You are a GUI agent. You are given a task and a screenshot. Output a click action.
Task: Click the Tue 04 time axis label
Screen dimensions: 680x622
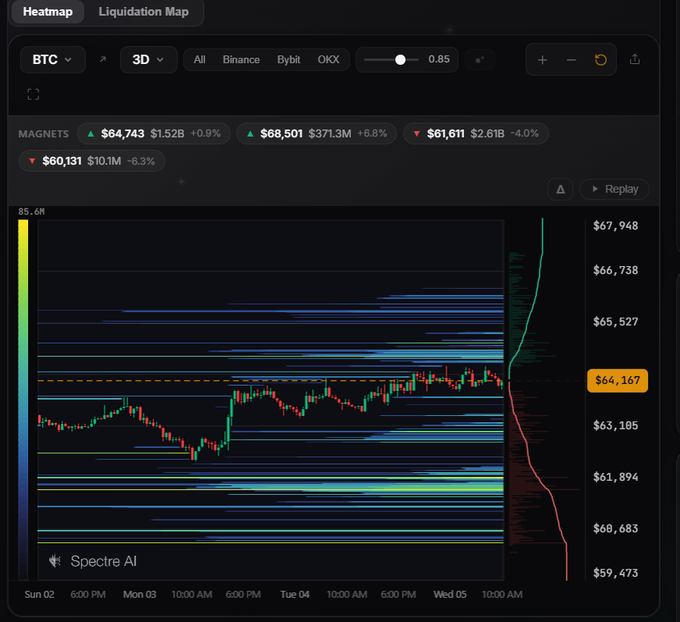[295, 594]
